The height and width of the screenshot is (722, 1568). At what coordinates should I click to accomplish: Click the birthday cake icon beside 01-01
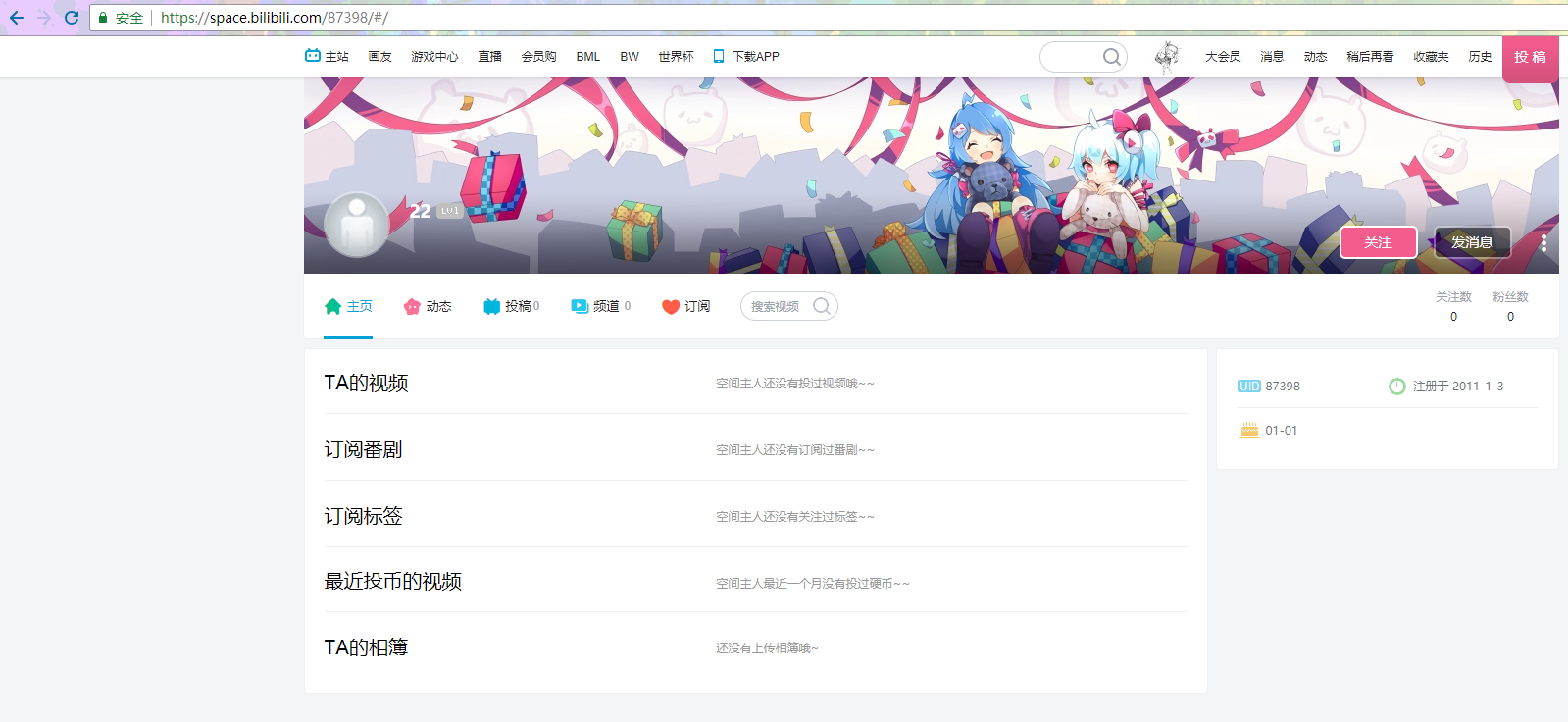[x=1249, y=430]
